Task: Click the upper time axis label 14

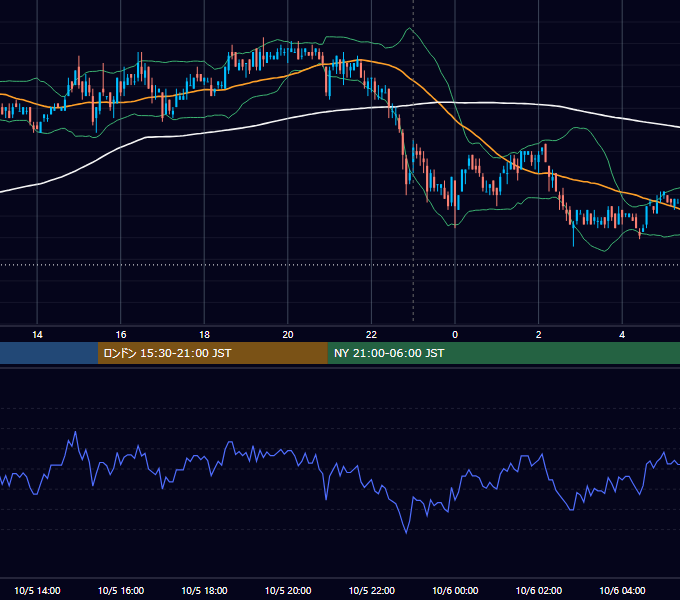Action: (37, 335)
